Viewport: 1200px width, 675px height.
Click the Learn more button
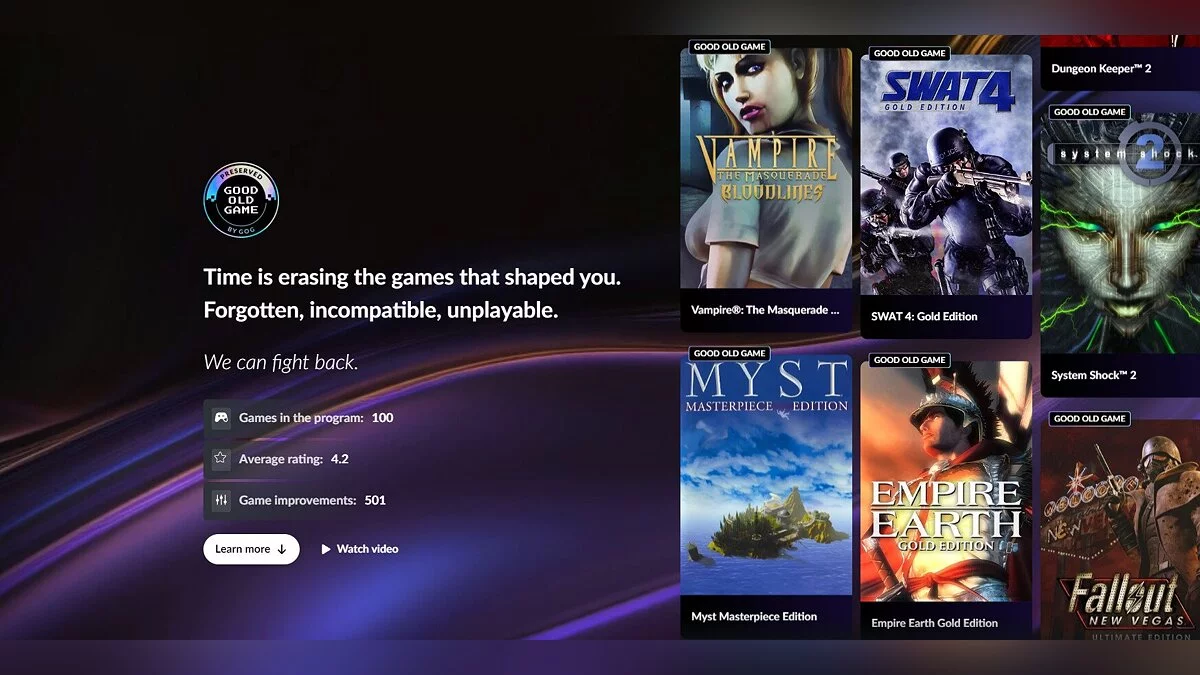point(251,549)
